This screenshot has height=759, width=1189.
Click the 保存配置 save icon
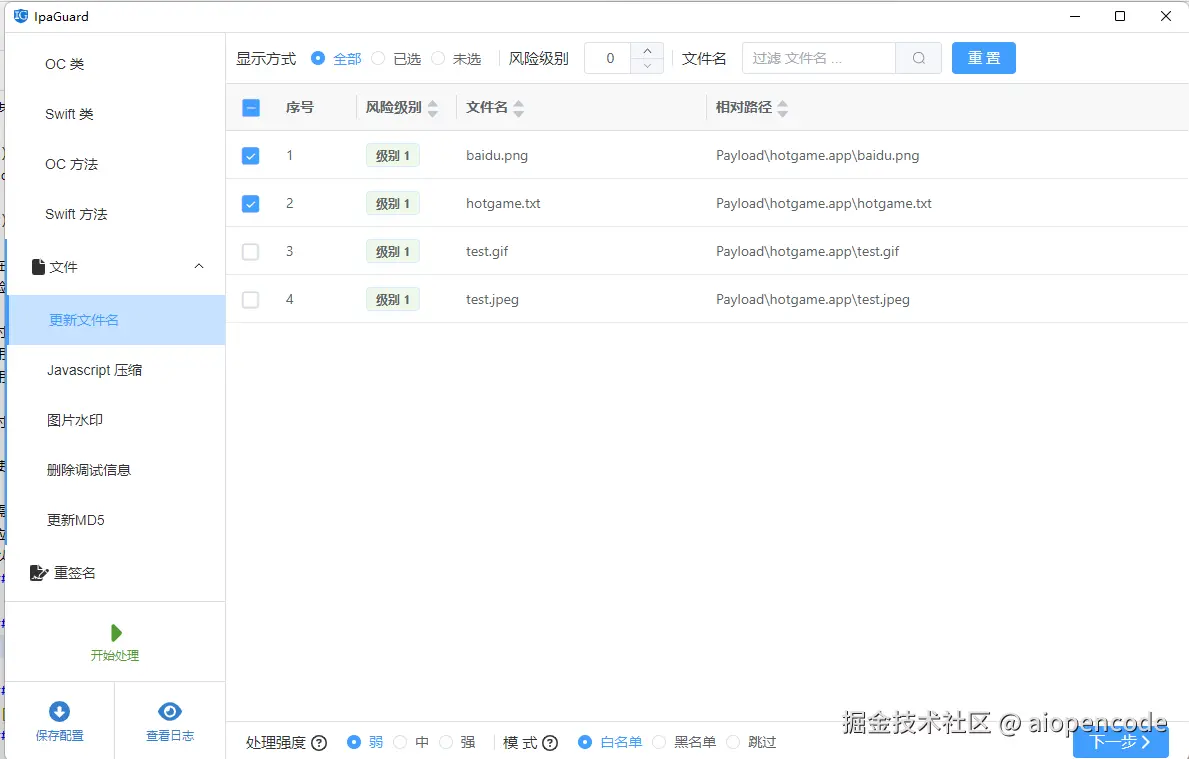click(x=60, y=711)
